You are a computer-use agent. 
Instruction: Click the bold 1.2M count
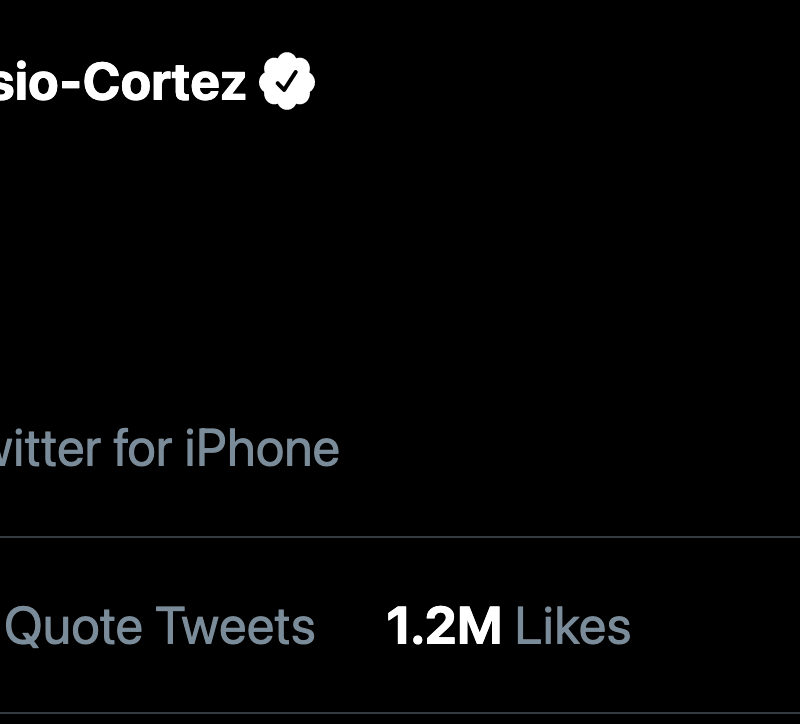[443, 627]
